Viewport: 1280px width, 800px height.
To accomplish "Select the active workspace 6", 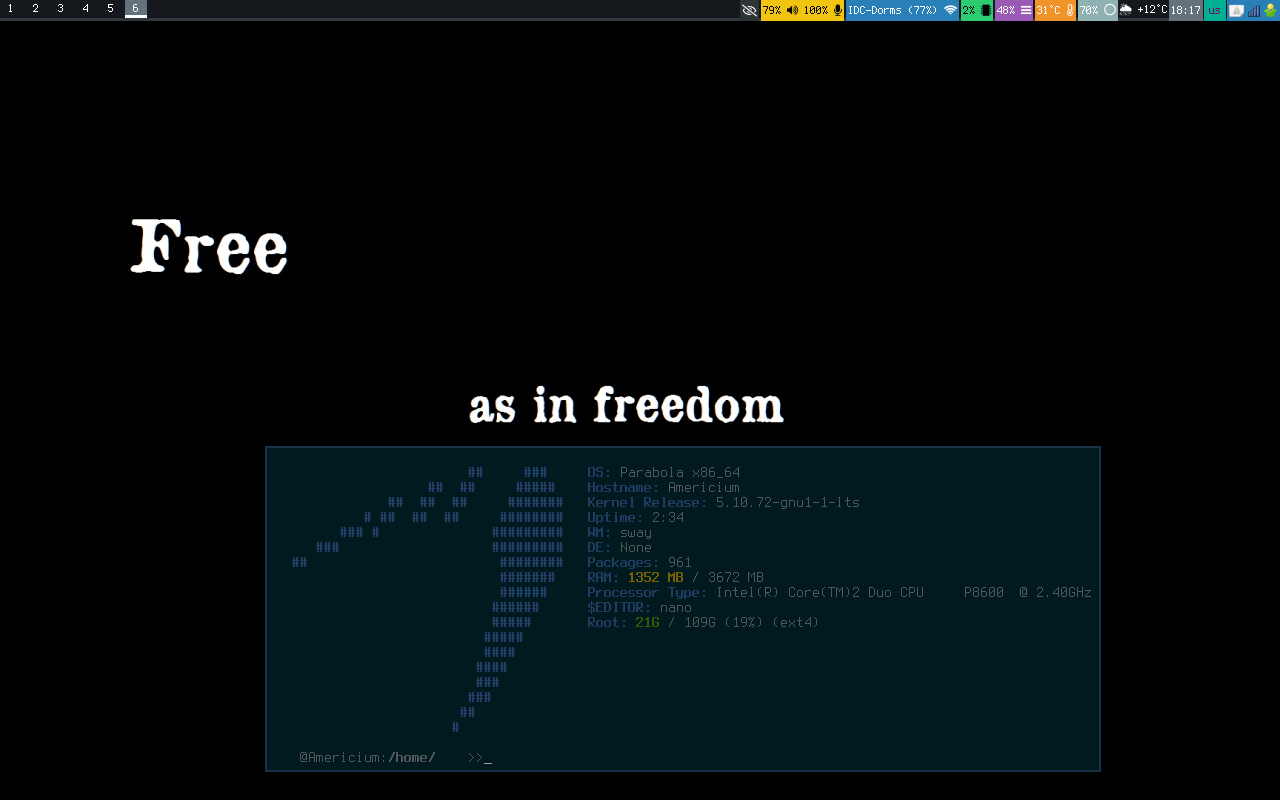I will pos(136,9).
